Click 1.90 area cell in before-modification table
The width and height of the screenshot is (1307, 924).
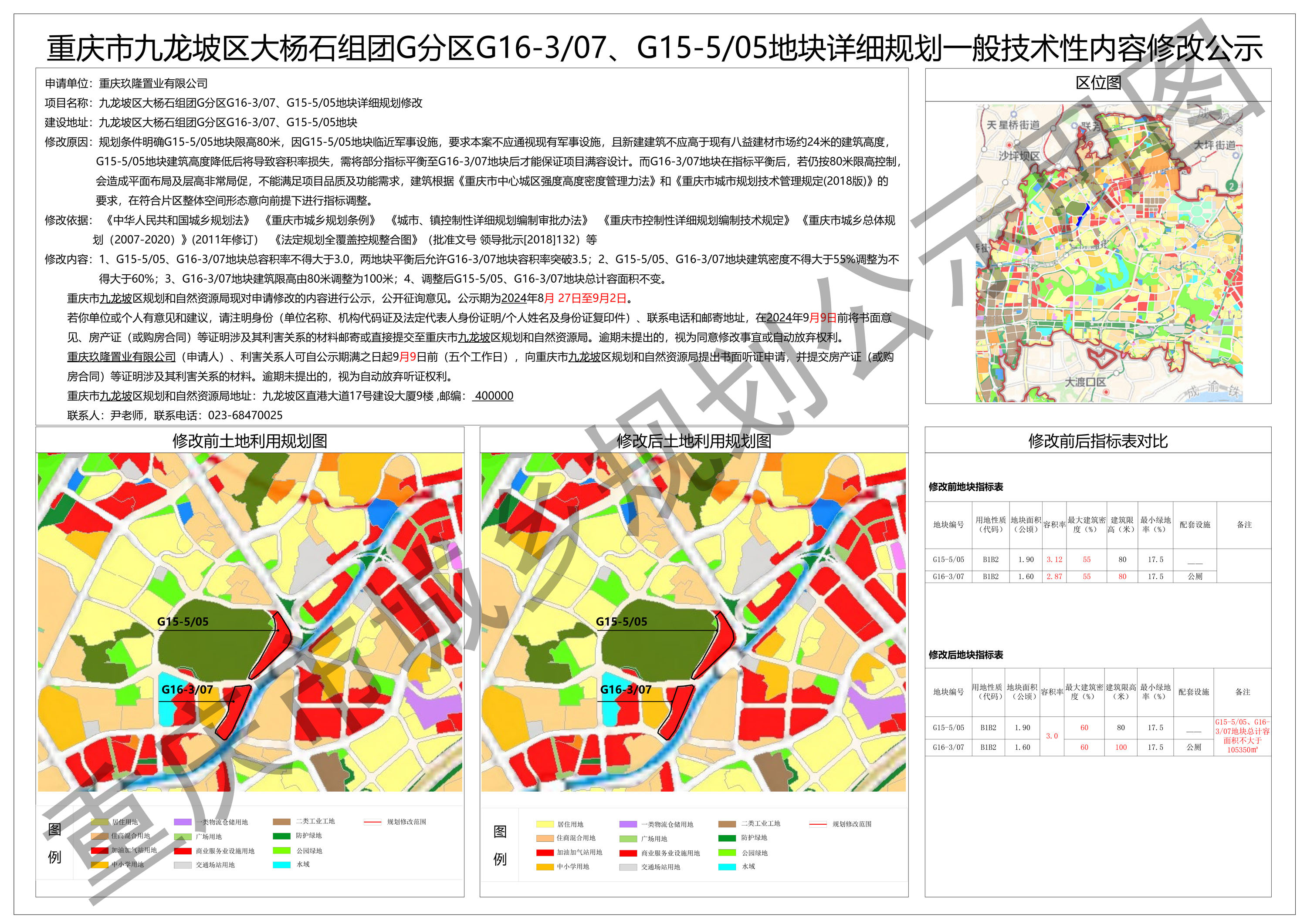pos(1026,559)
